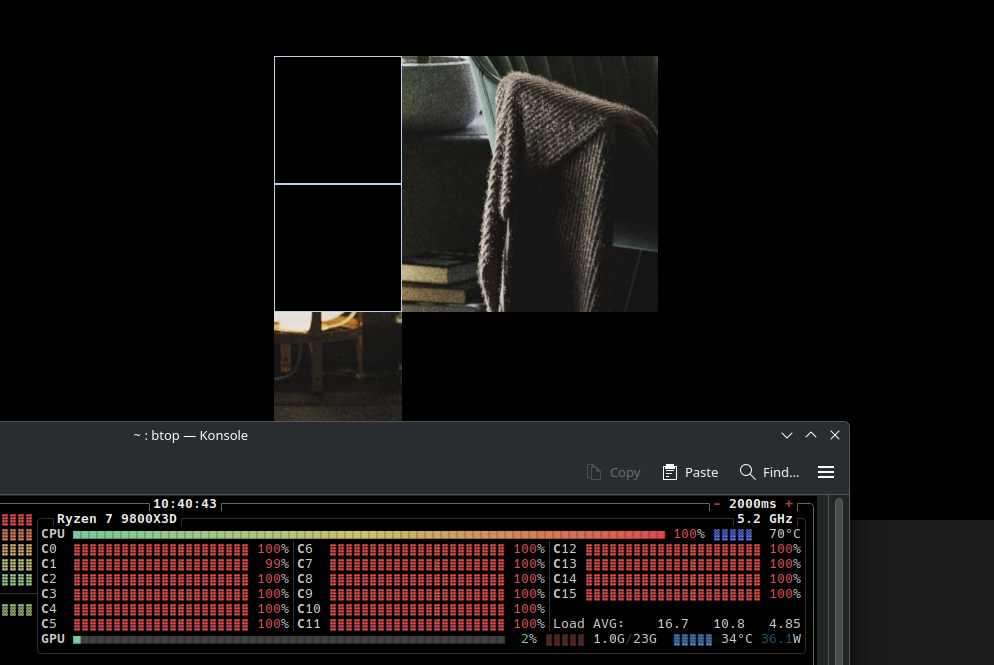Screen dimensions: 994x665
Task: Click the total CPU "100%" value
Action: (x=689, y=534)
